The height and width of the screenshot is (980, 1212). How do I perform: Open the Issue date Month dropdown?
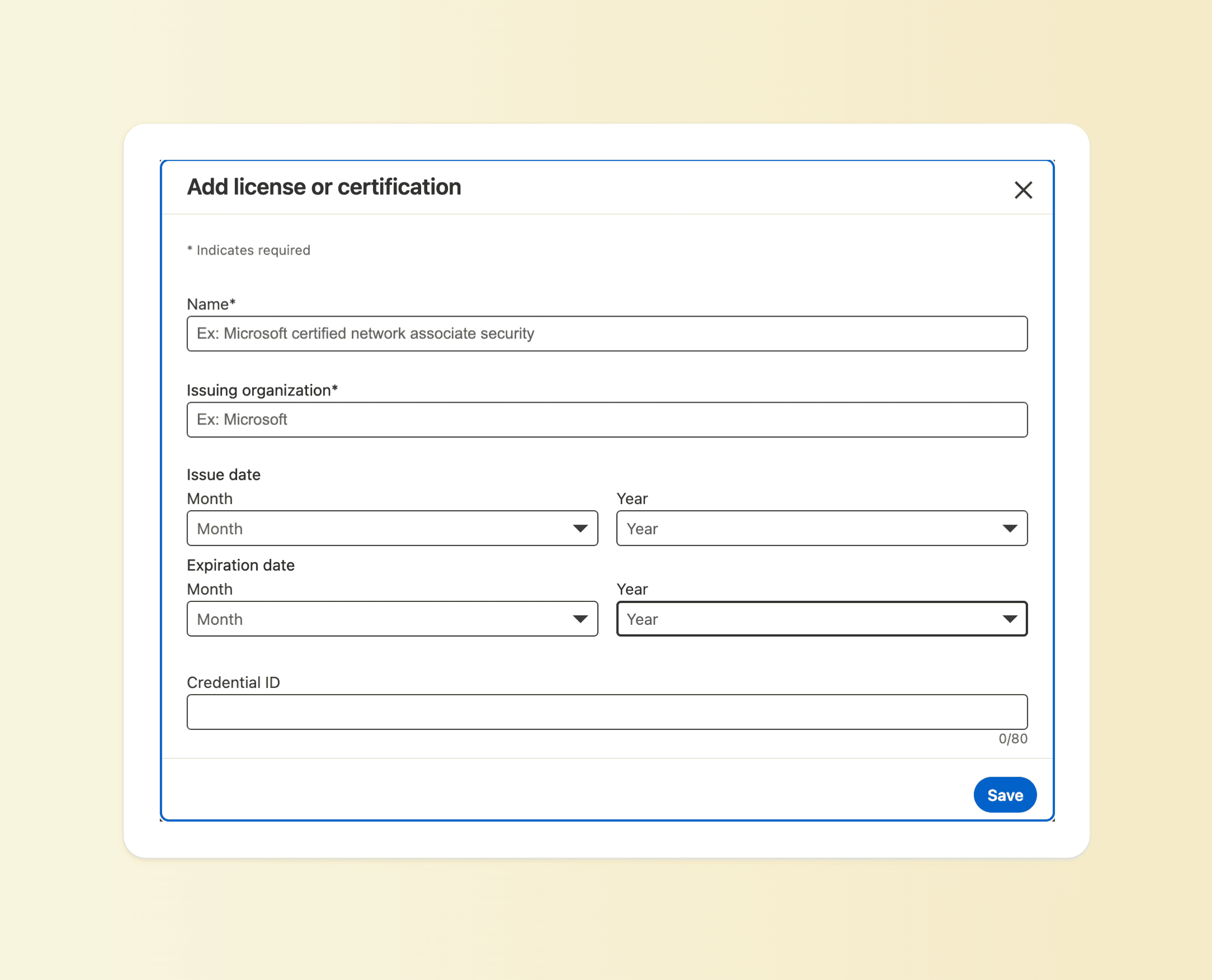coord(392,529)
